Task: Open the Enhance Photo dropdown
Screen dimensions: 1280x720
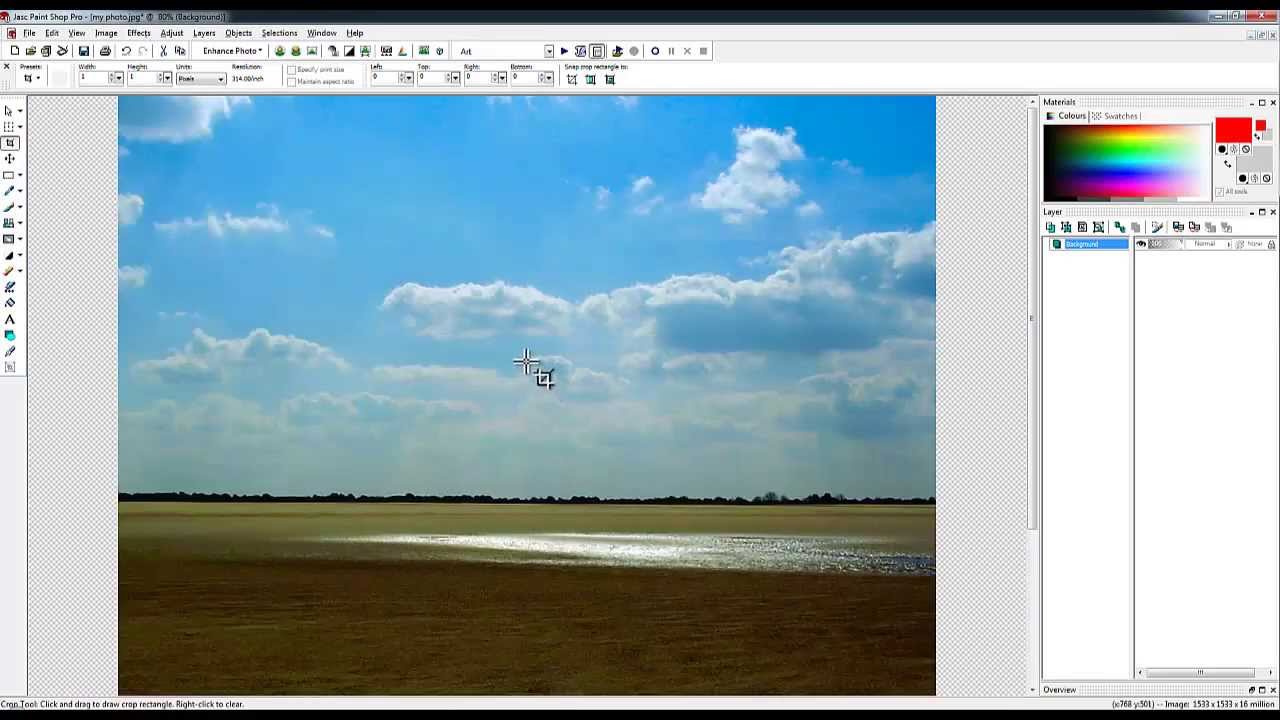Action: (232, 51)
